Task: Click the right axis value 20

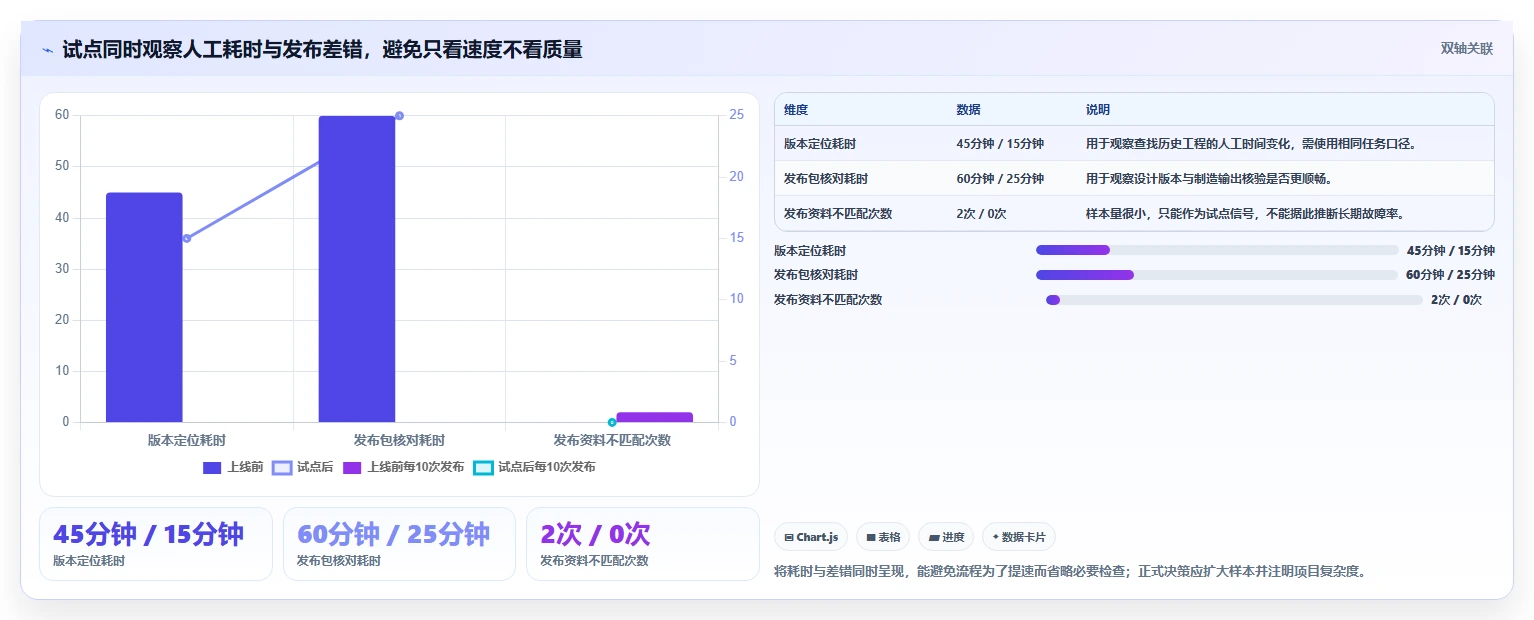Action: (x=737, y=176)
